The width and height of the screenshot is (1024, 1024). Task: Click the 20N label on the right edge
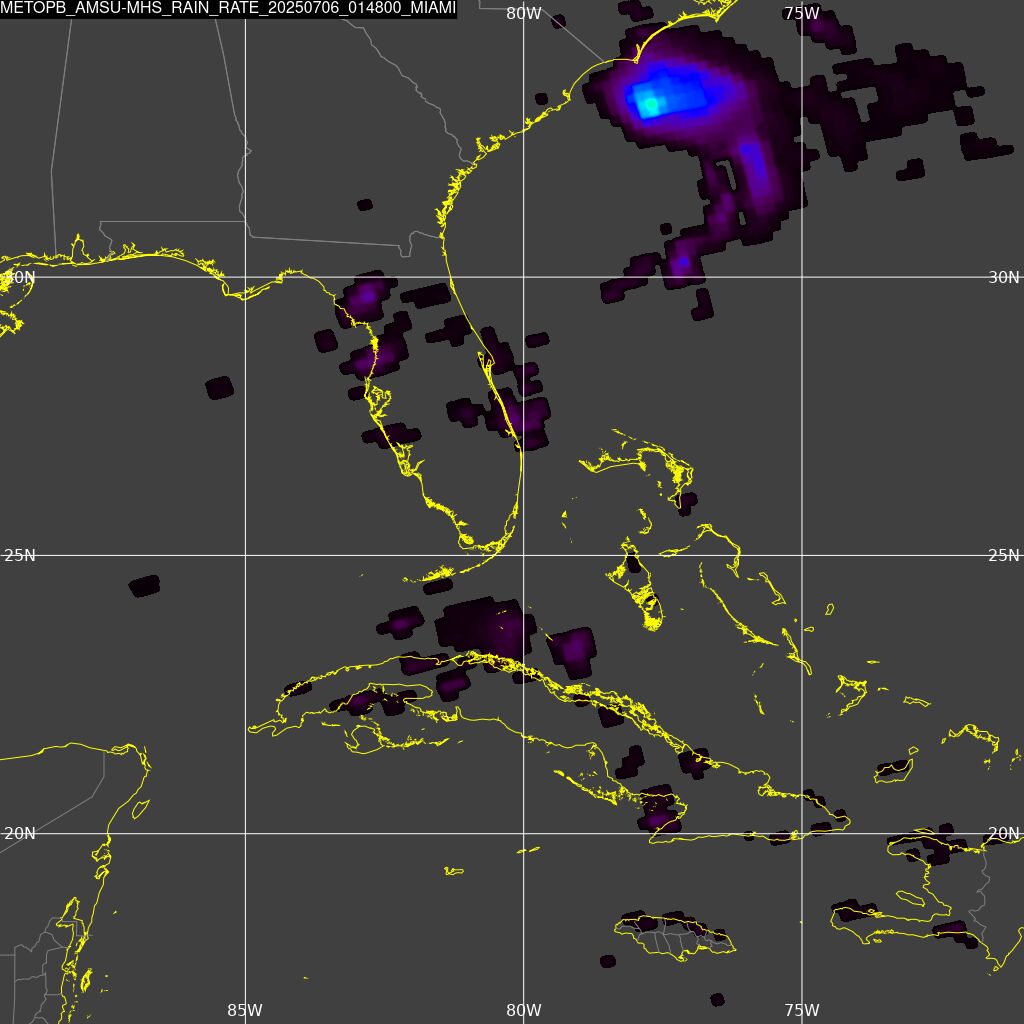pyautogui.click(x=1003, y=833)
